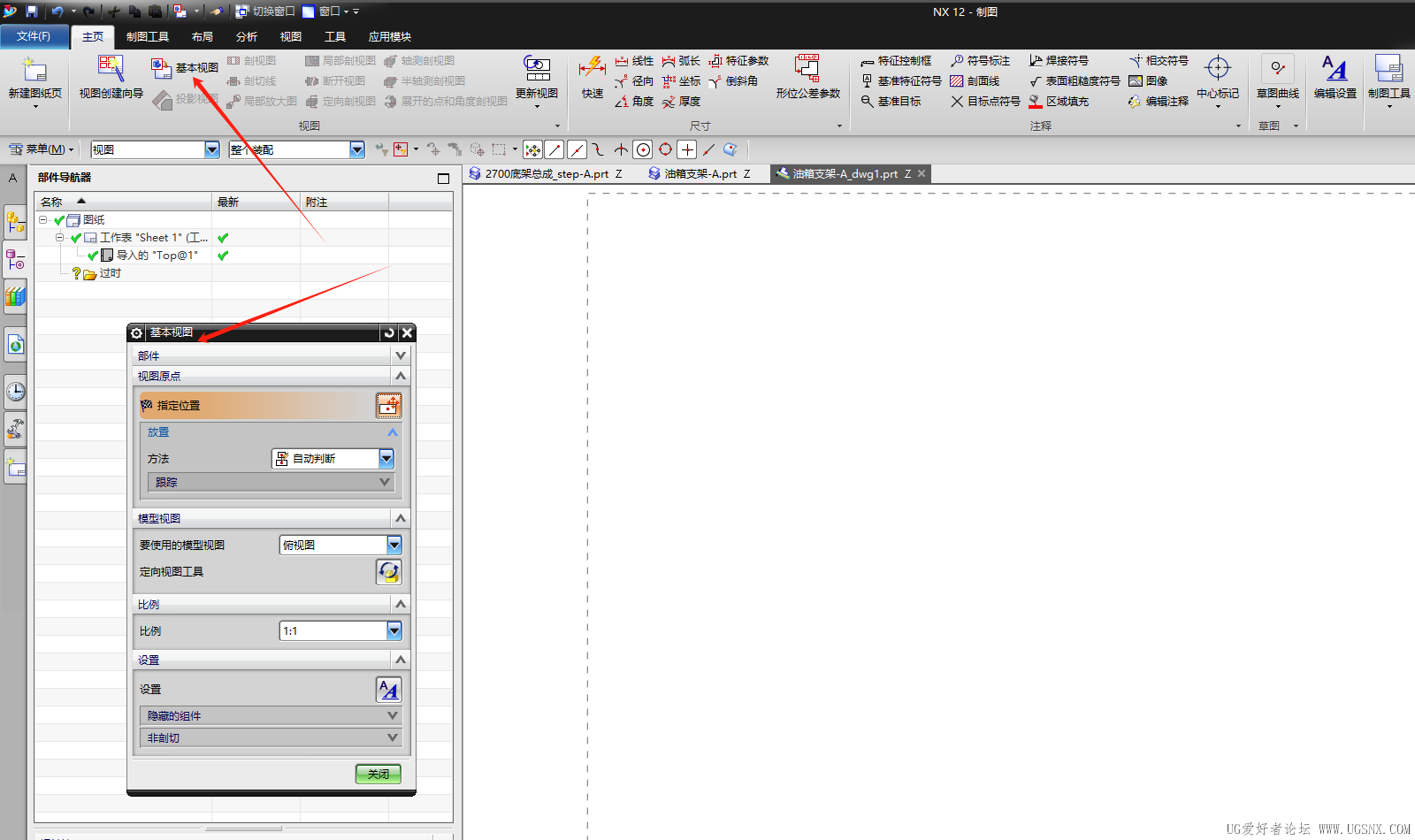Switch to 2700底架总成_step-A.prt tab
The height and width of the screenshot is (840, 1415).
point(546,174)
